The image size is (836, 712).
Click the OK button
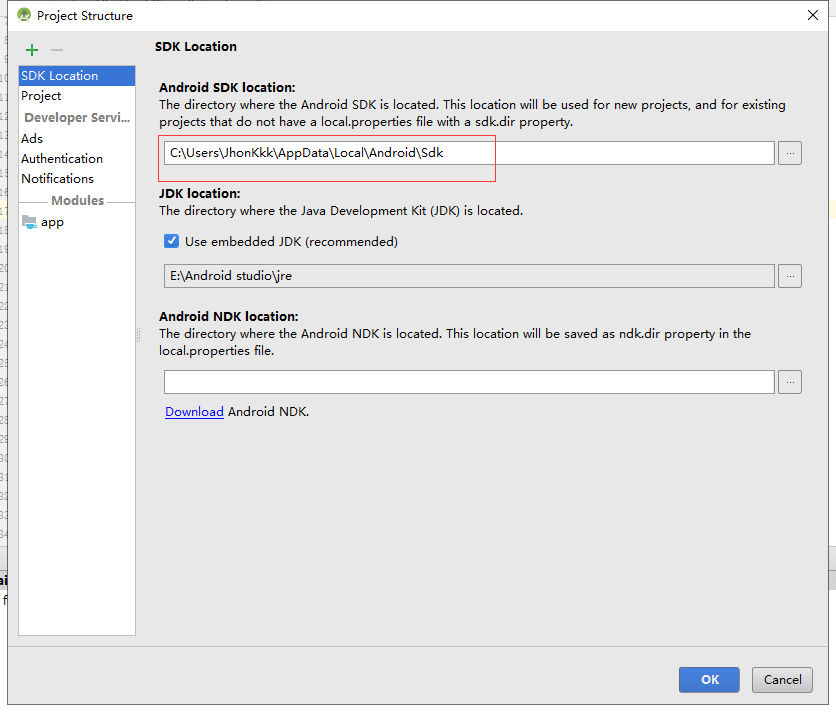[709, 679]
